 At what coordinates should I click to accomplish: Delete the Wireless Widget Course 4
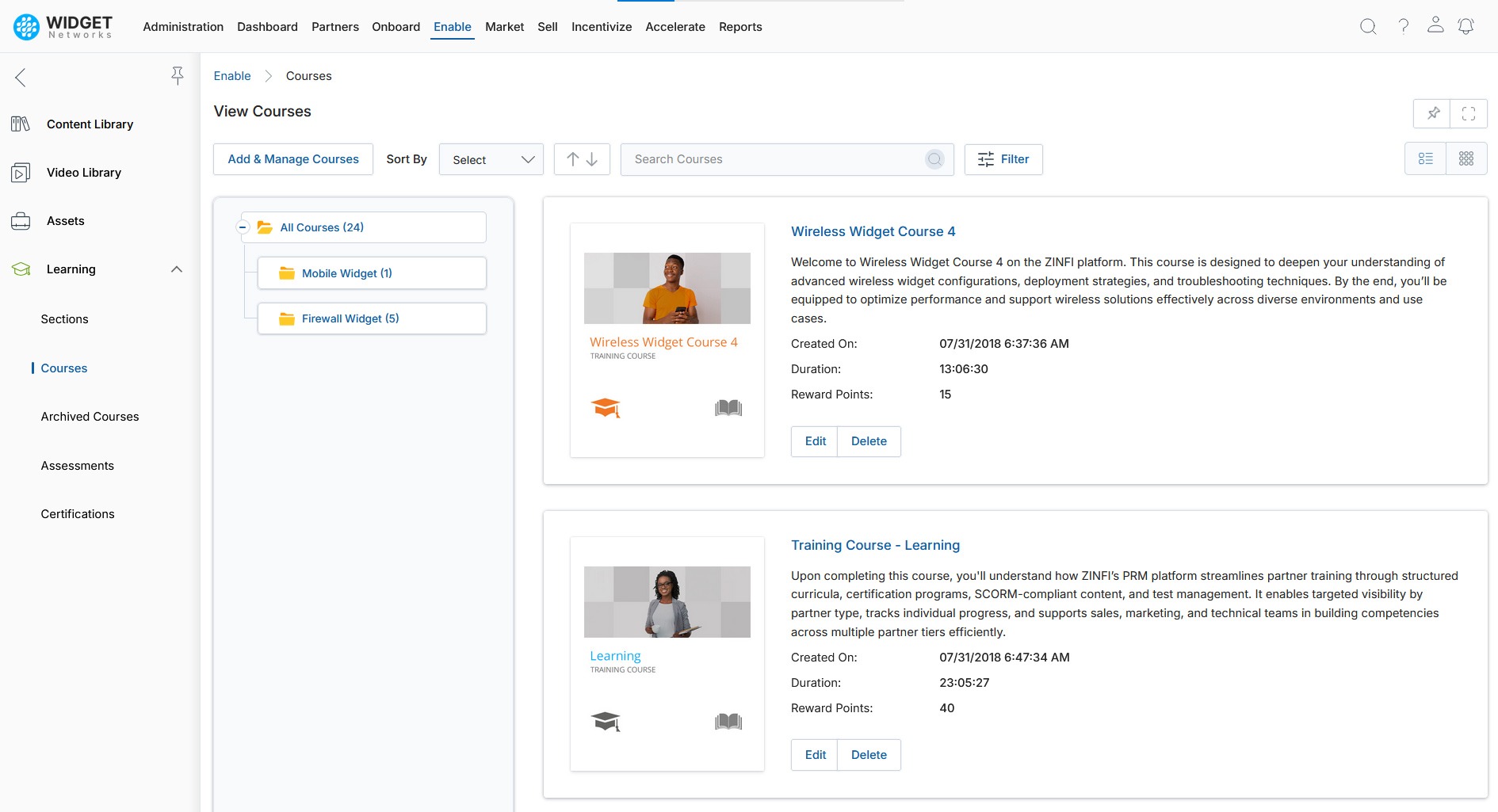pos(869,441)
